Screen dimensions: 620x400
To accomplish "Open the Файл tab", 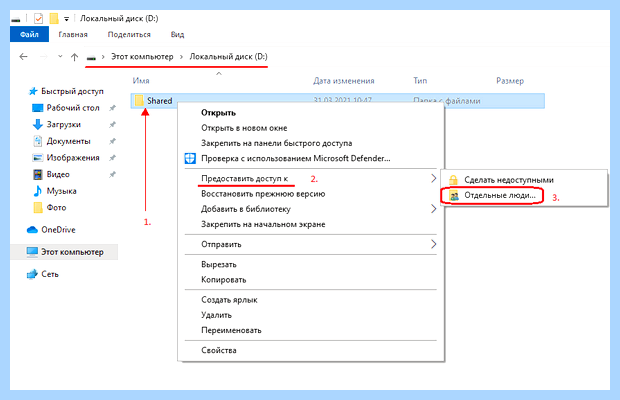I will click(x=29, y=34).
